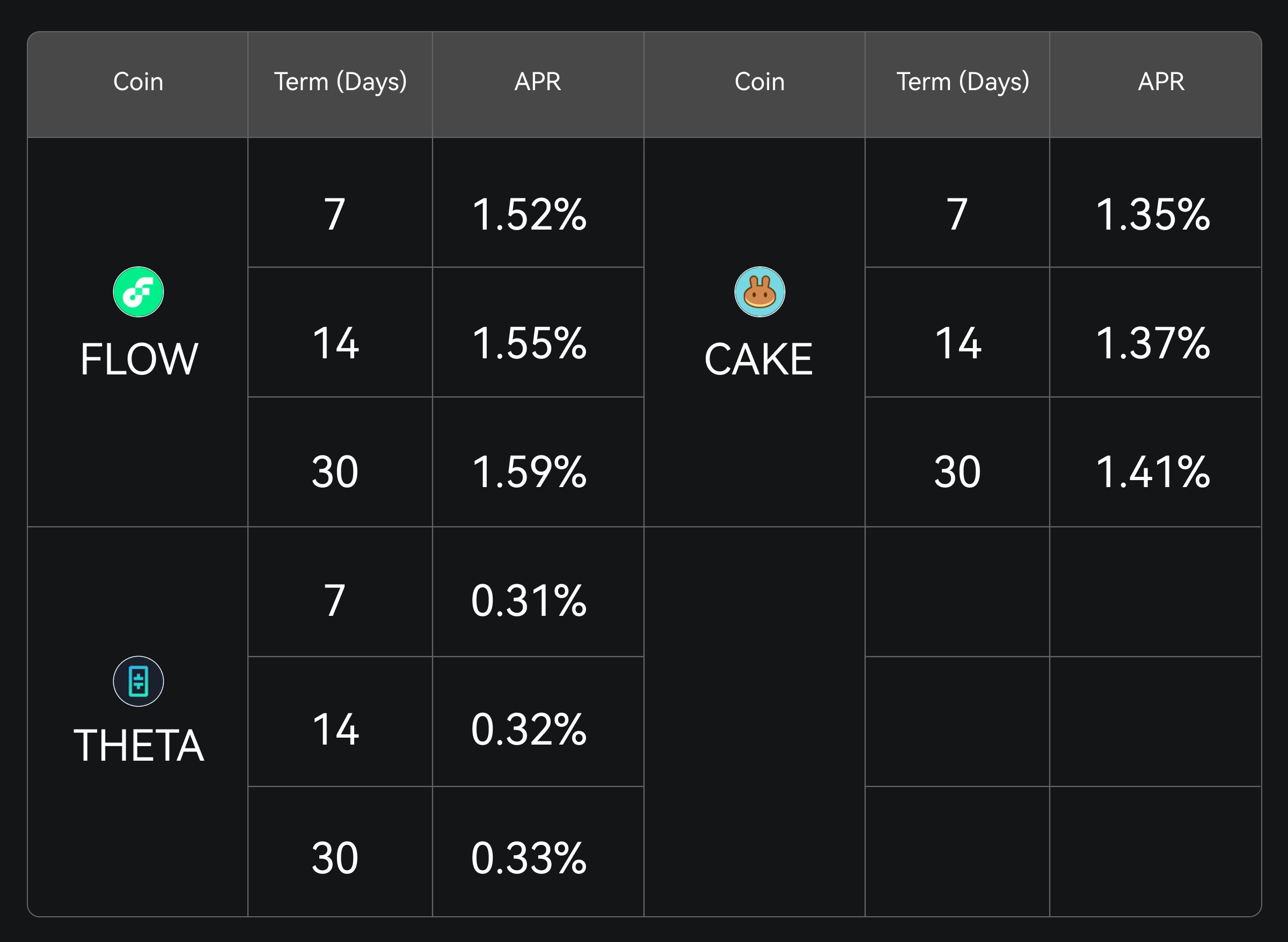Click the right Coin column header
Viewport: 1288px width, 942px height.
pyautogui.click(x=759, y=82)
